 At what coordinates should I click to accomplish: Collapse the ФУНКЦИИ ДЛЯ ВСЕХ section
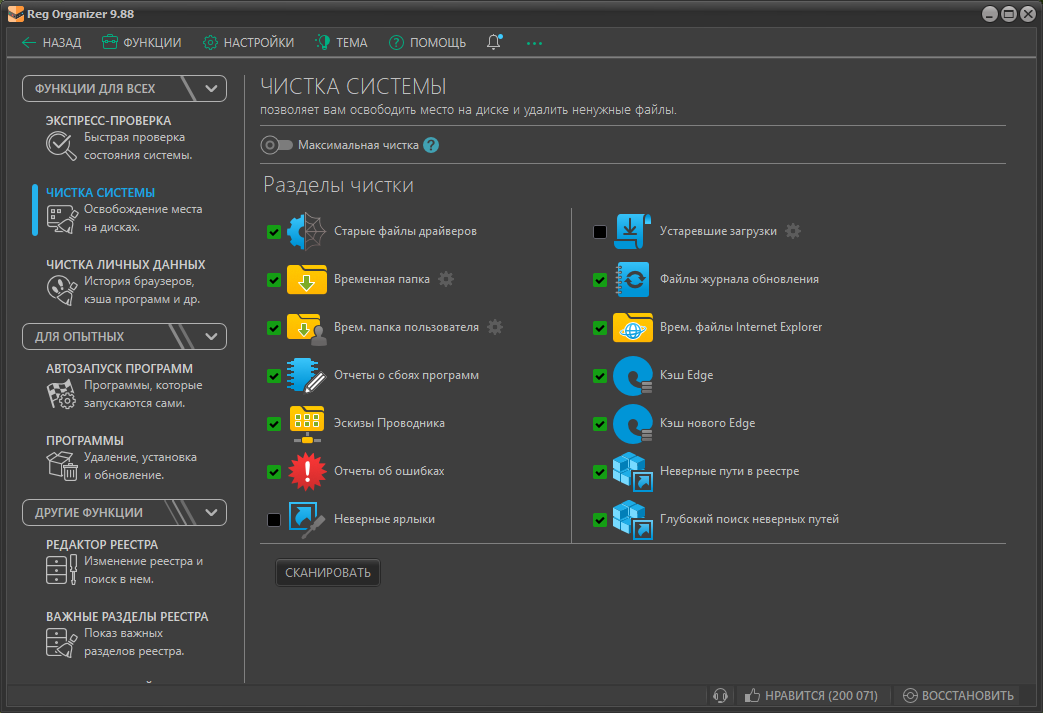(211, 88)
